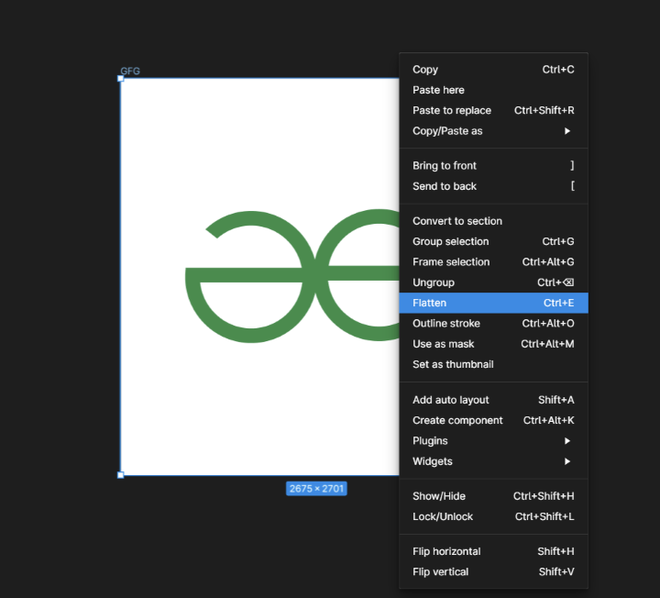
Task: Click Paste to replace
Action: (x=493, y=110)
